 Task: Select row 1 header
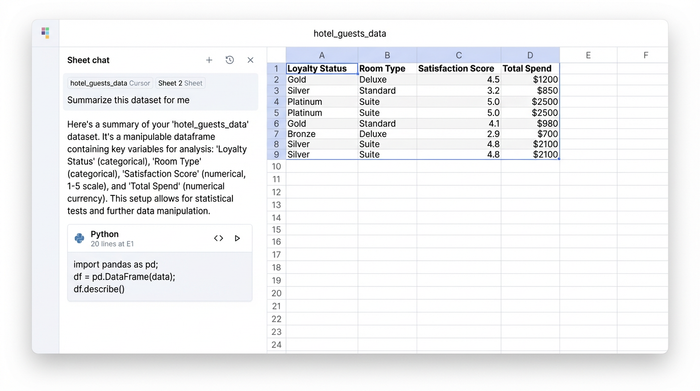coord(276,68)
